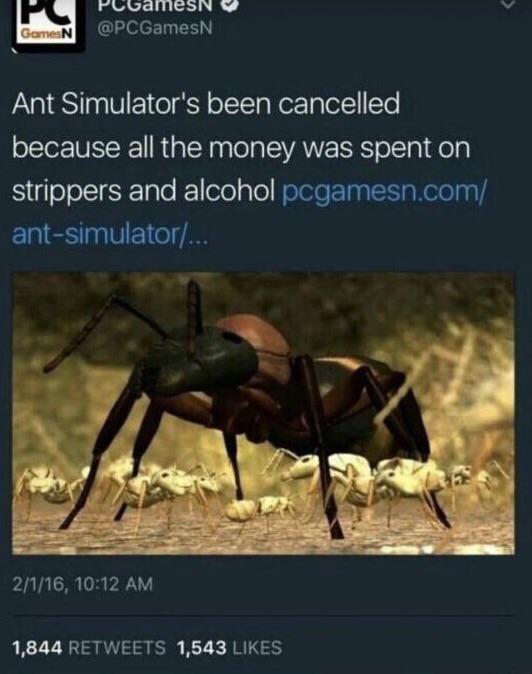Open the ant screenshot image
The image size is (532, 674).
coord(263,413)
